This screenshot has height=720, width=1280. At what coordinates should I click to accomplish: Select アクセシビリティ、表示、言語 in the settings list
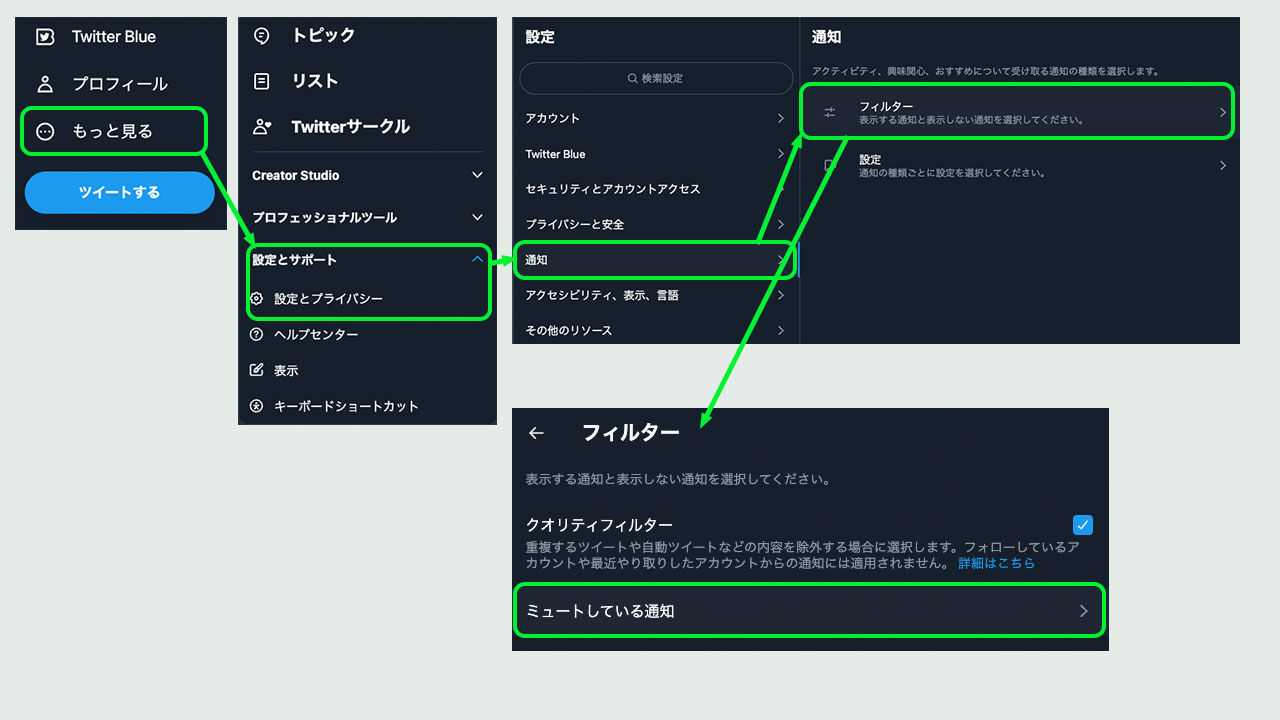[655, 295]
